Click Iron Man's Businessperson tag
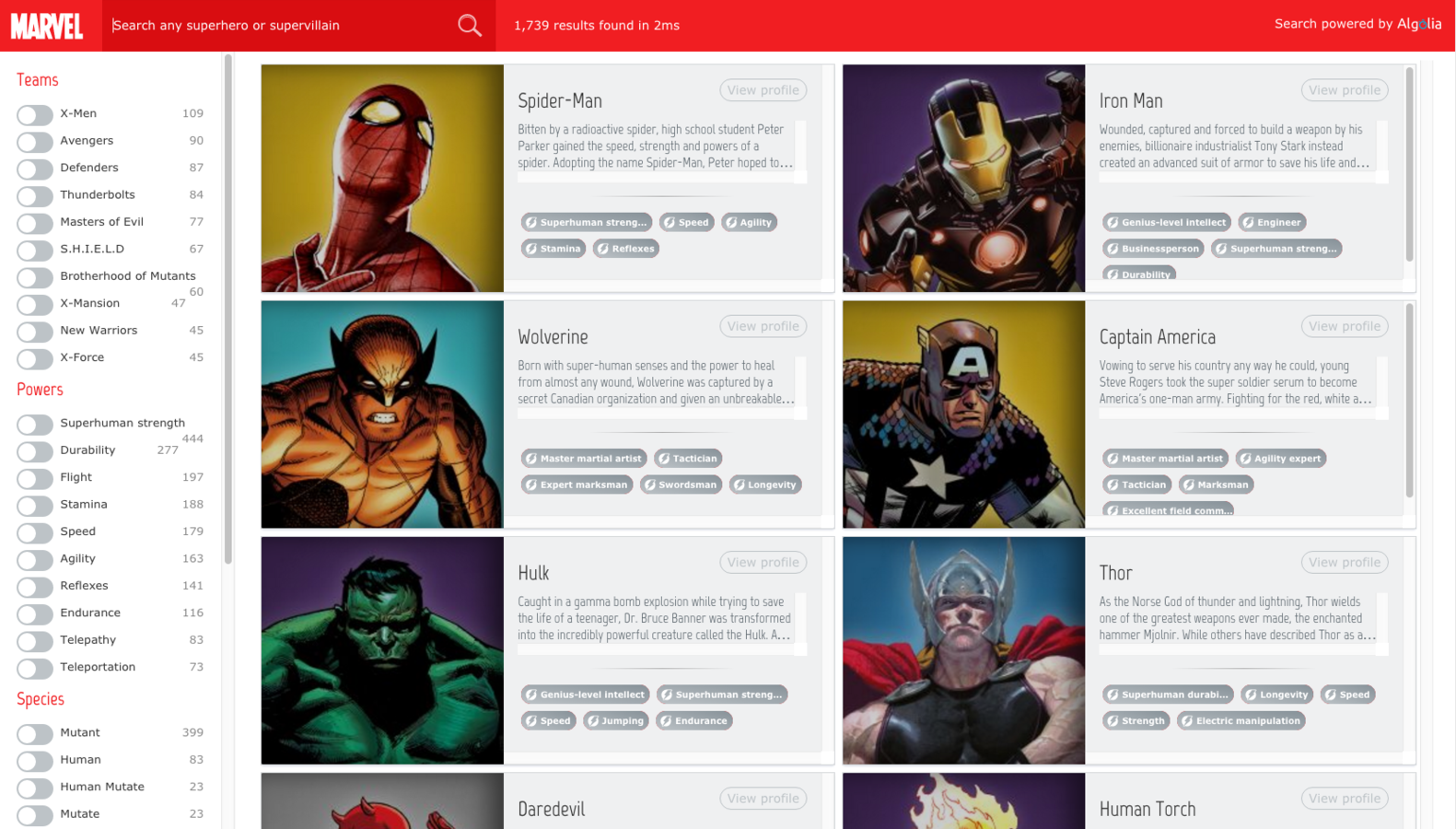1456x829 pixels. click(x=1154, y=249)
